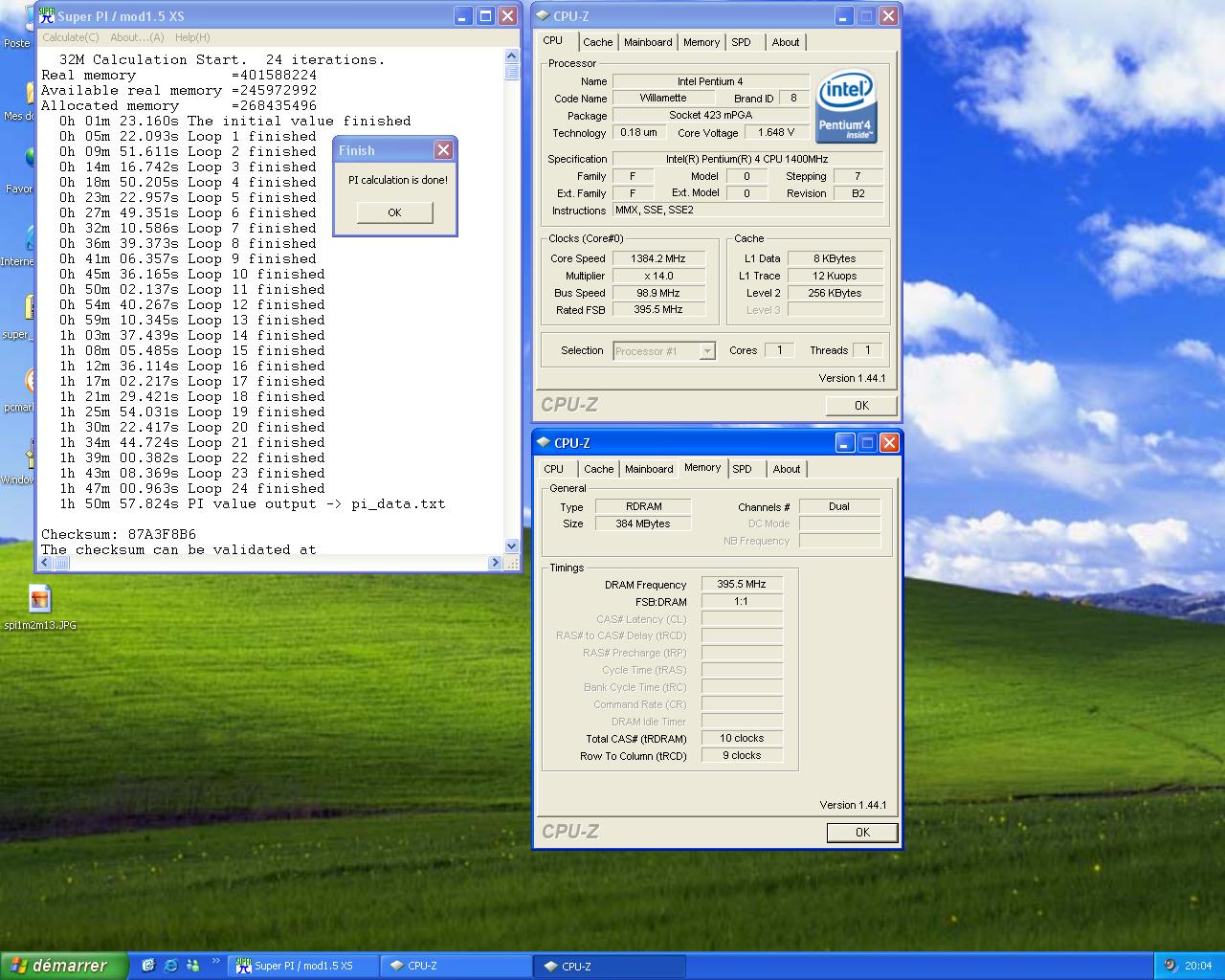
Task: Click the Code Name Willamette field
Action: (663, 98)
